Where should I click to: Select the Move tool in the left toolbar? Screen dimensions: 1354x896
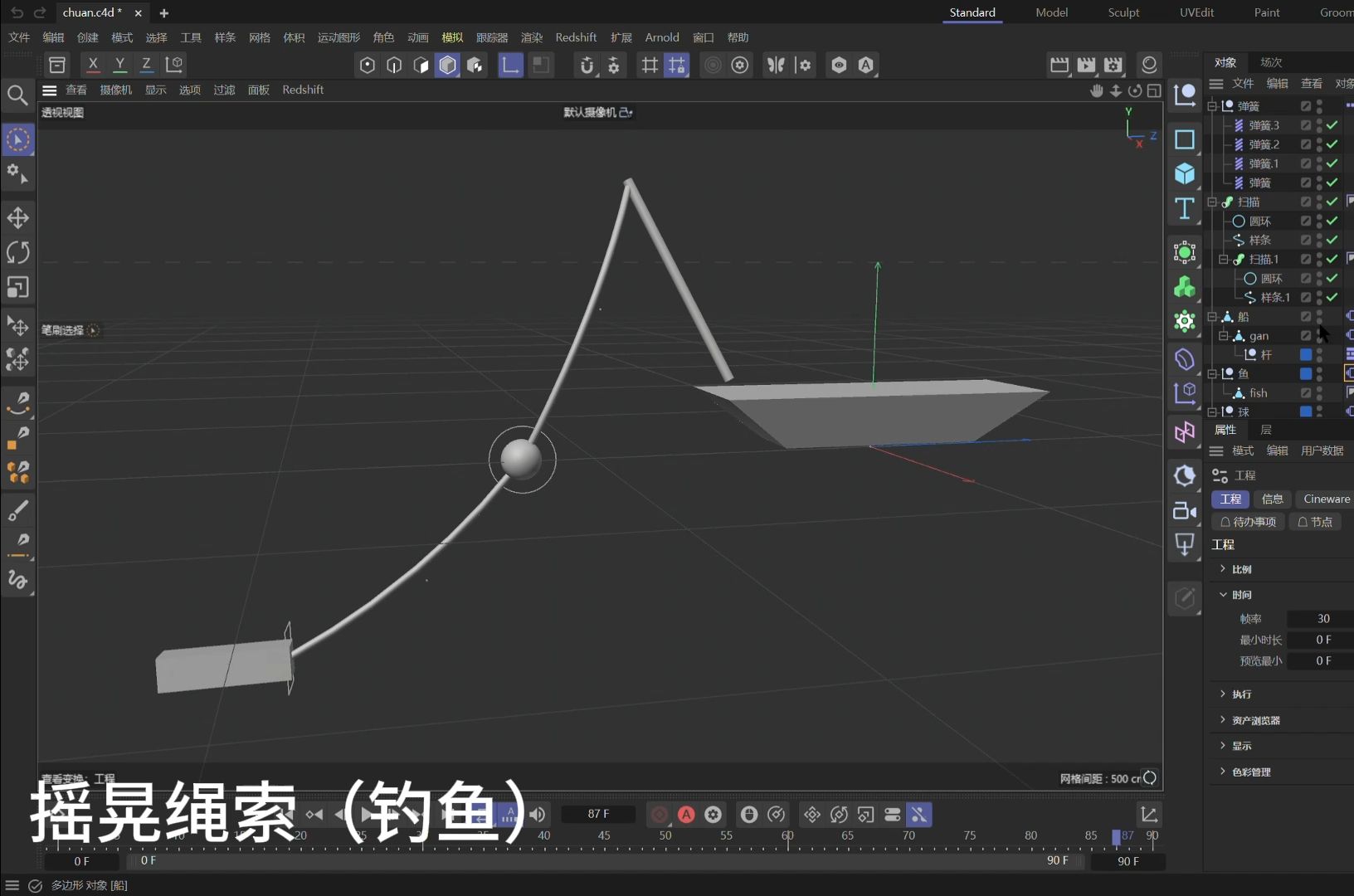18,218
